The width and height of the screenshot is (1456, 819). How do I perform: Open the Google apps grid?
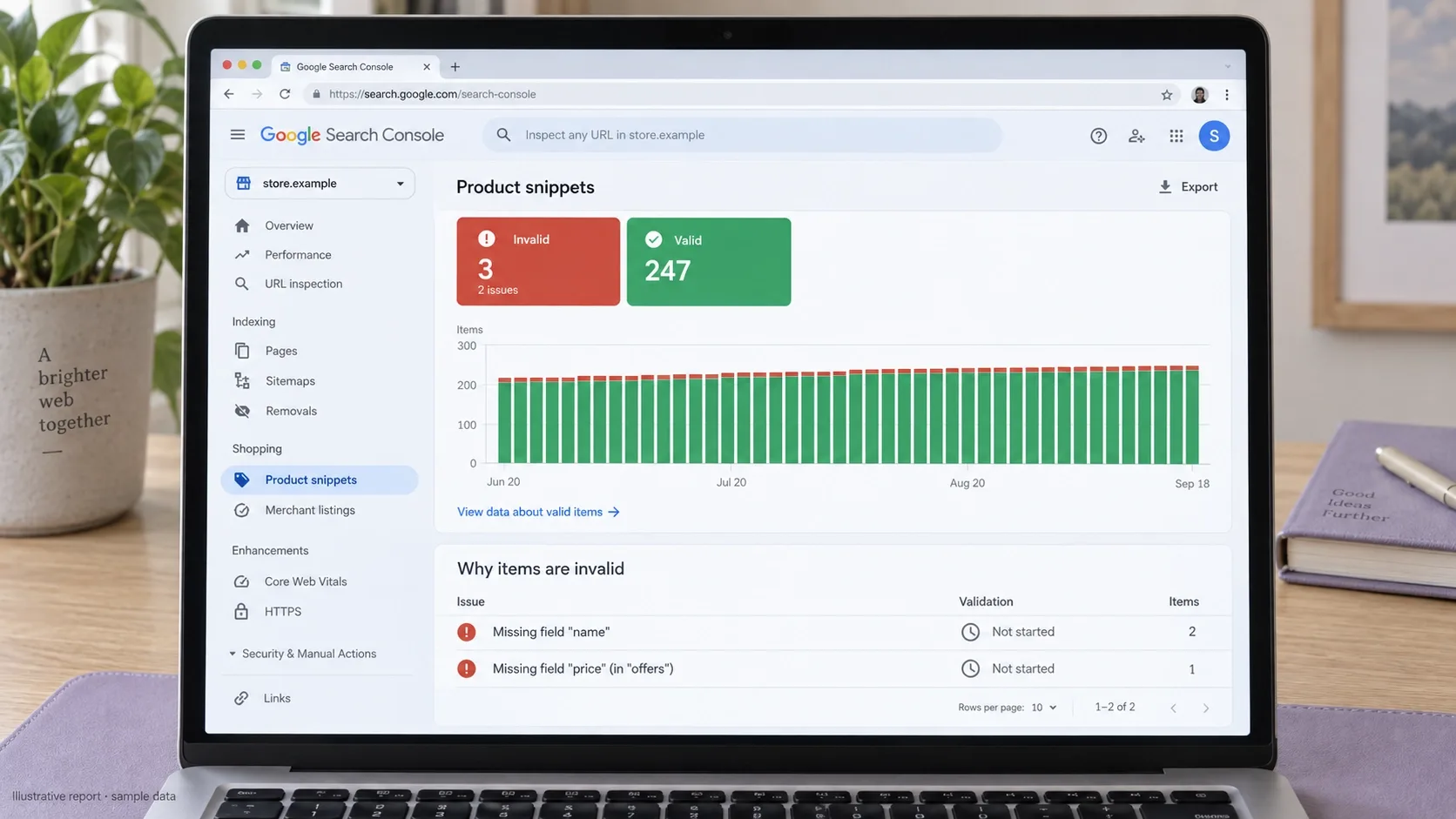[x=1176, y=136]
